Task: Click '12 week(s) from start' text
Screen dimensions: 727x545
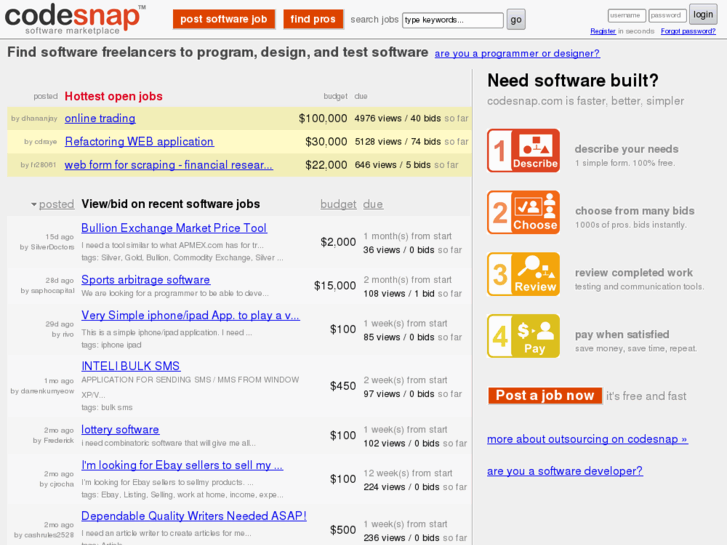Action: [x=408, y=473]
